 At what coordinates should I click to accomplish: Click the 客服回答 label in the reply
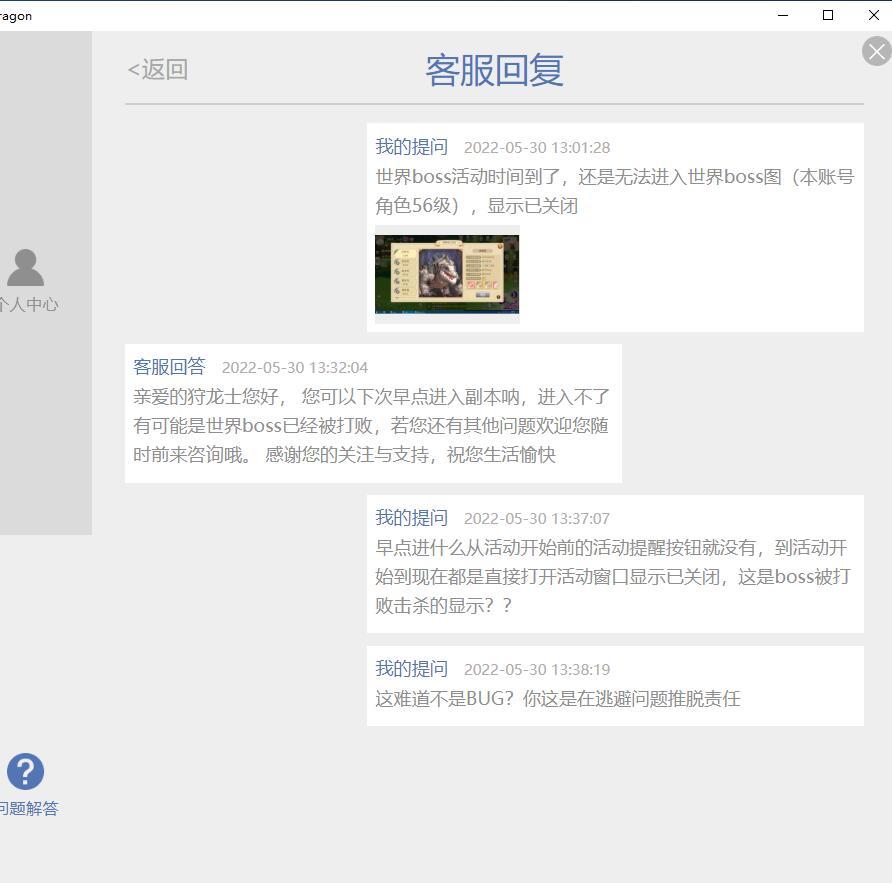point(169,366)
